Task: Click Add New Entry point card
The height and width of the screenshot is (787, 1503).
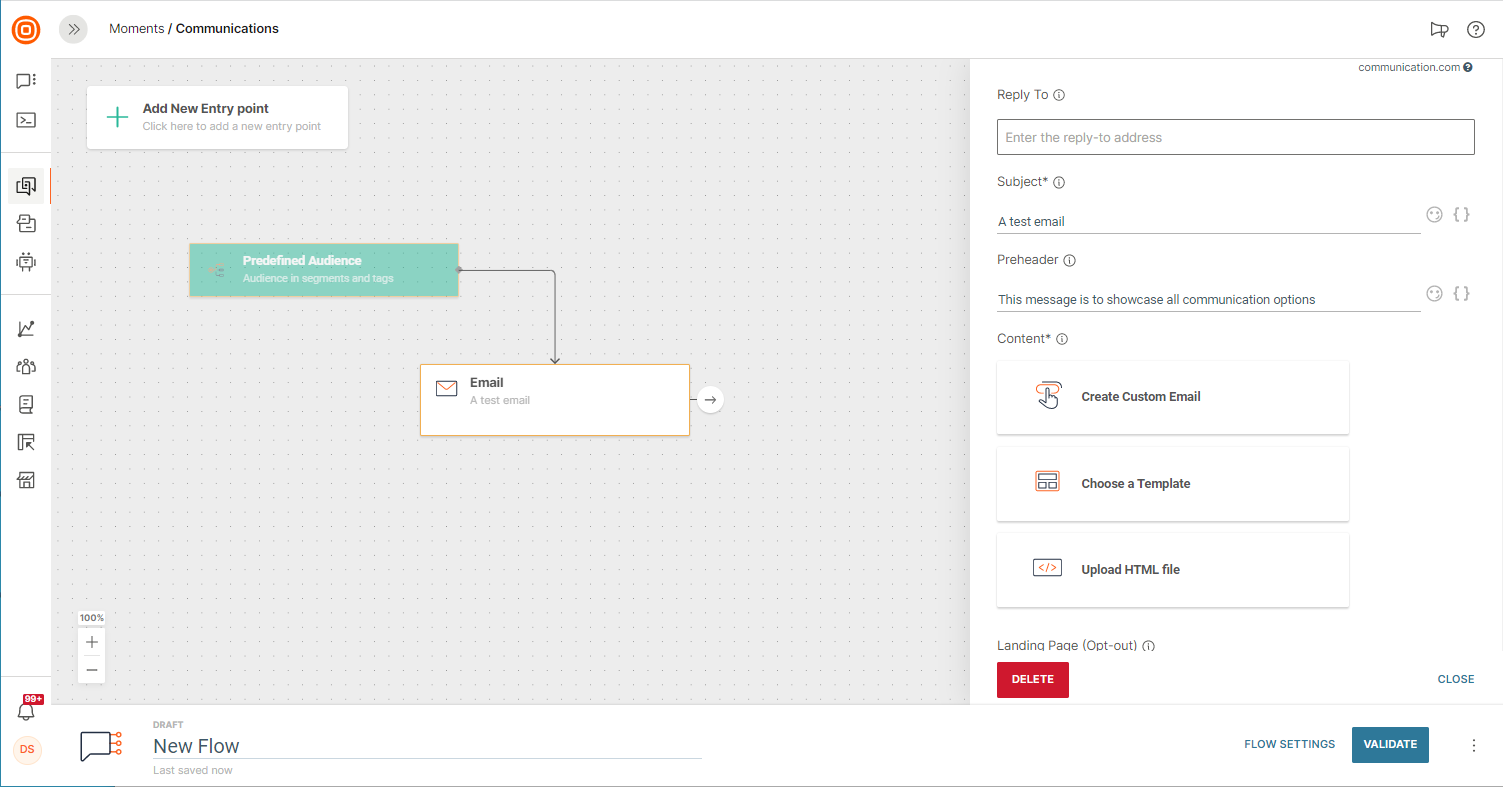Action: [x=217, y=117]
